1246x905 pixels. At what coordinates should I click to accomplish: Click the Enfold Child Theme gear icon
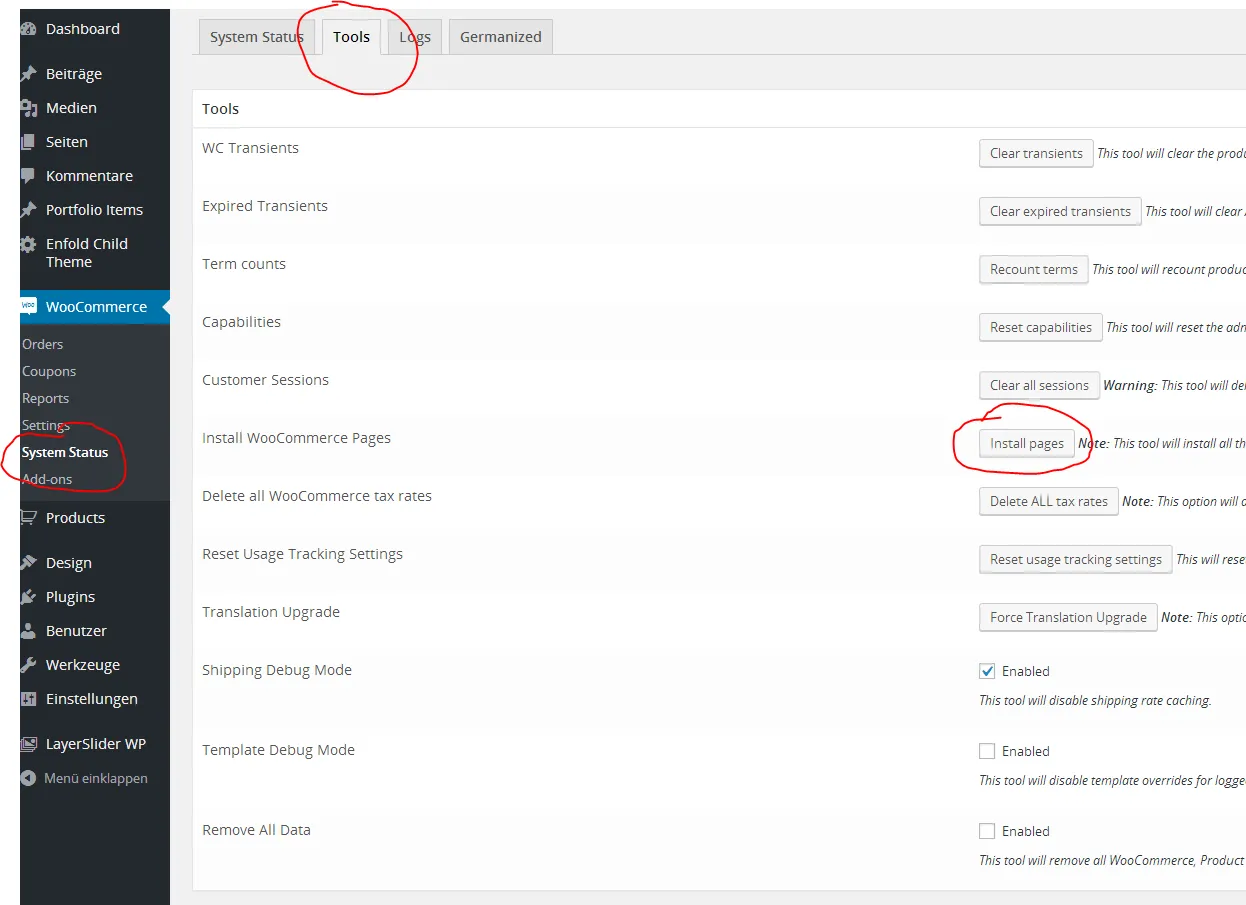coord(29,244)
